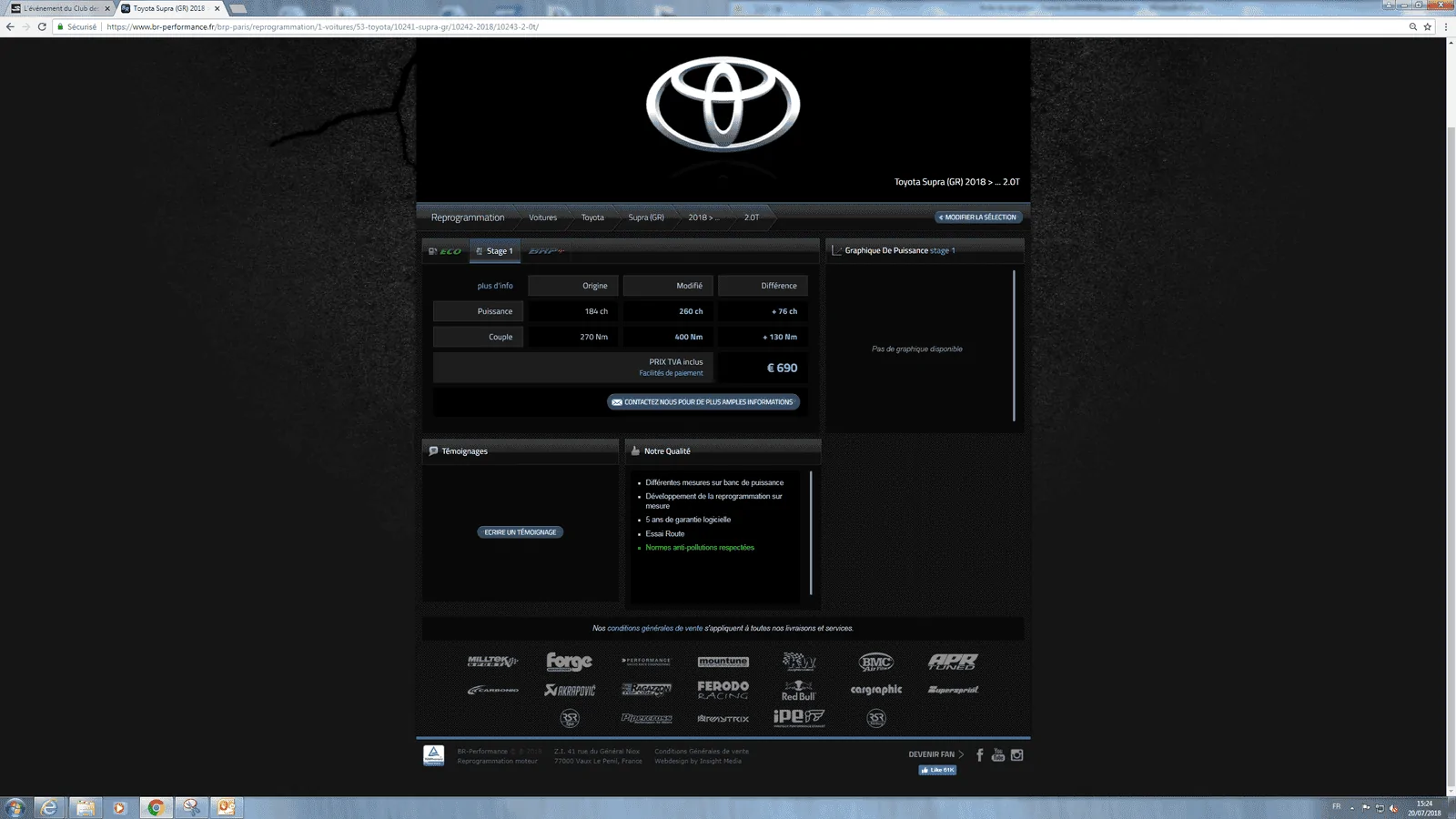Open the Facebook page icon
Image resolution: width=1456 pixels, height=819 pixels.
(x=980, y=755)
